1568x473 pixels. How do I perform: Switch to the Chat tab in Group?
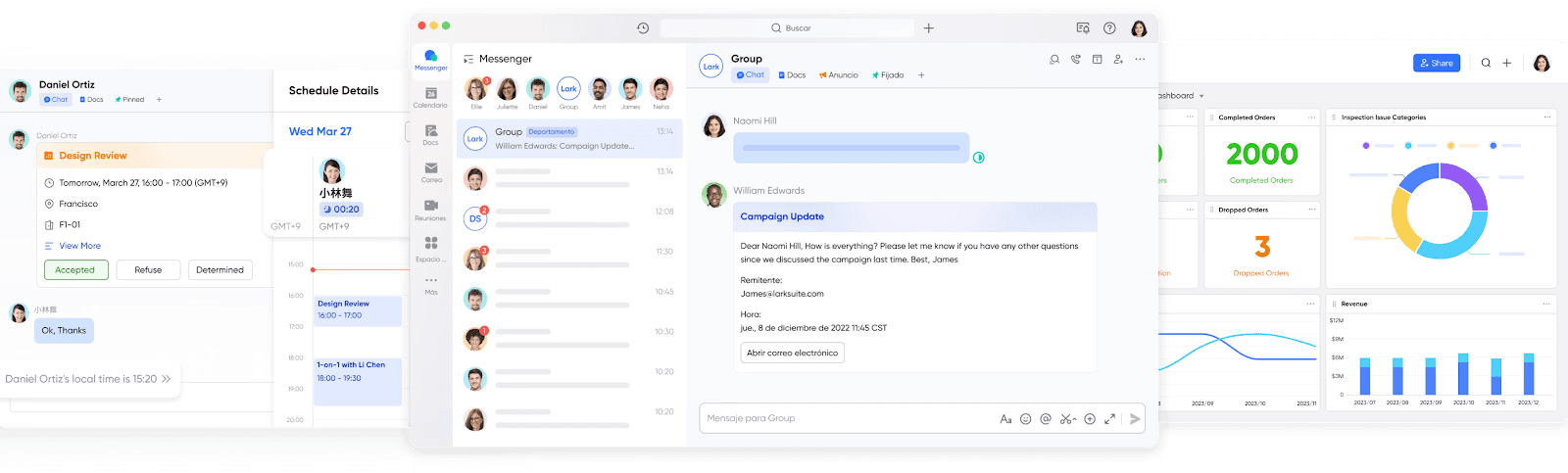[751, 75]
